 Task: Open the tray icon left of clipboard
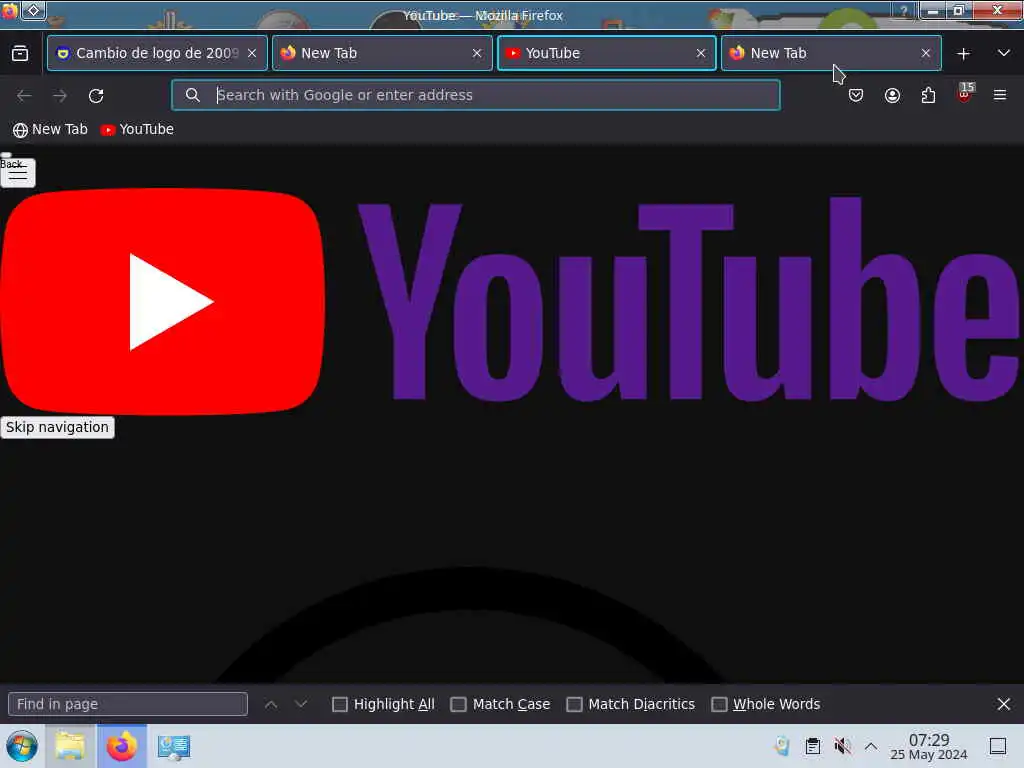[782, 746]
